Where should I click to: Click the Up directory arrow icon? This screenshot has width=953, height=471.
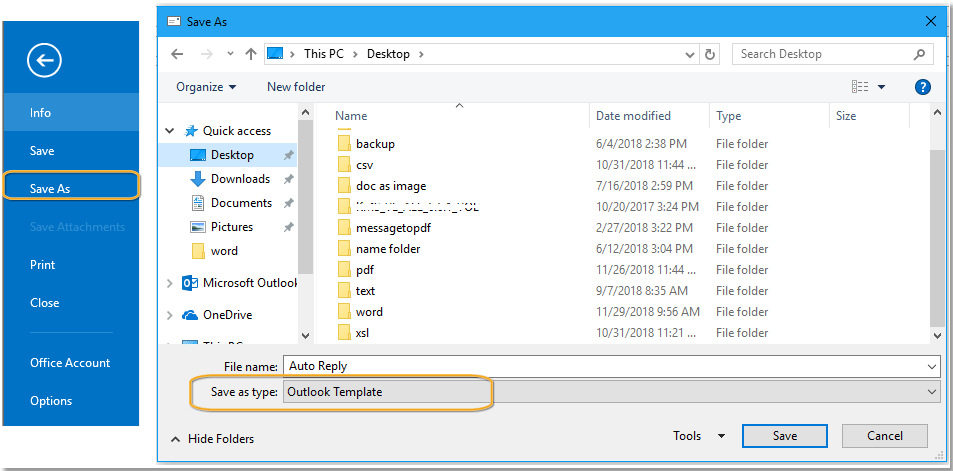[x=251, y=54]
